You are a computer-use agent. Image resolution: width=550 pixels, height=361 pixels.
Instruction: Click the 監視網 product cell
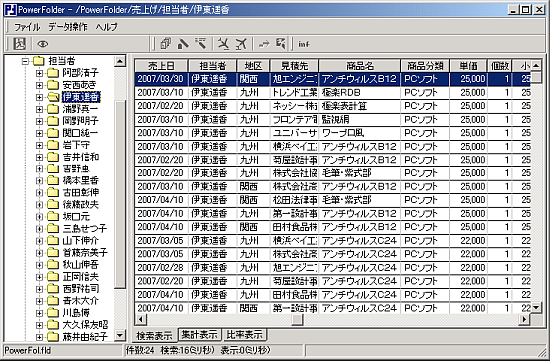coord(360,120)
